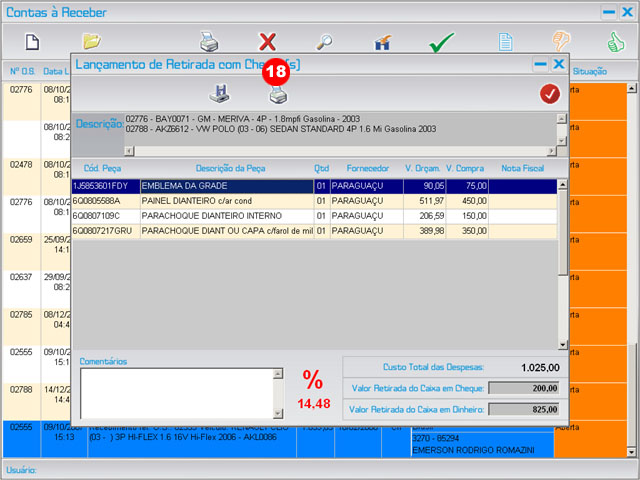Viewport: 640px width, 480px height.
Task: Click the Comentários scrollbar down arrow
Action: click(278, 413)
